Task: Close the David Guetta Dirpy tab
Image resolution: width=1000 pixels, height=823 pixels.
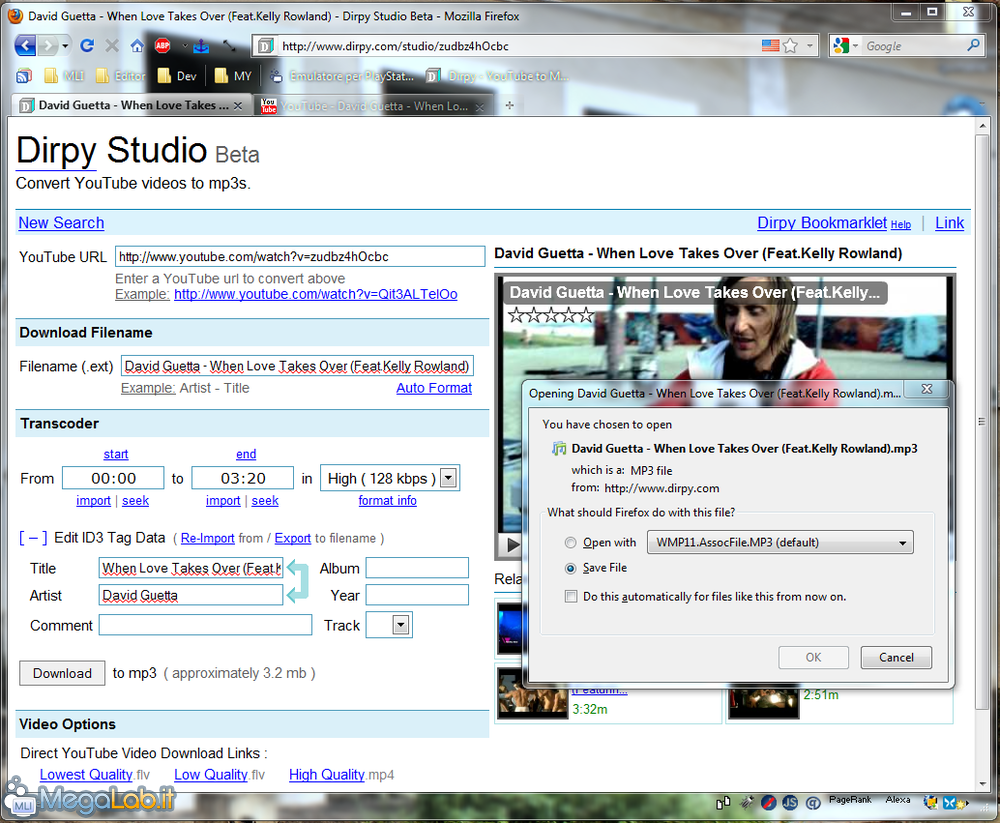Action: [238, 106]
